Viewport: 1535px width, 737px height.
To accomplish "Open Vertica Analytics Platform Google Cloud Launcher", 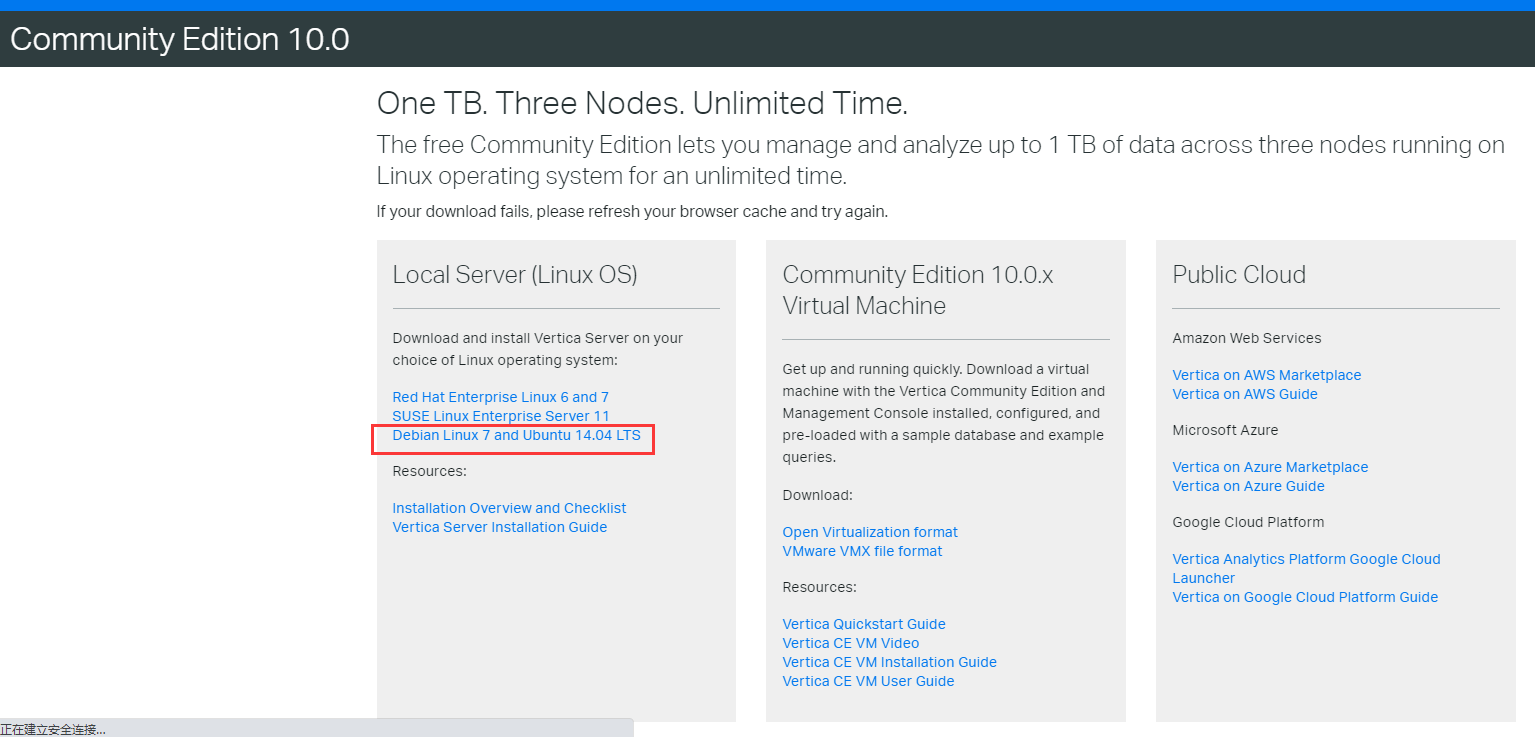I will (1306, 568).
